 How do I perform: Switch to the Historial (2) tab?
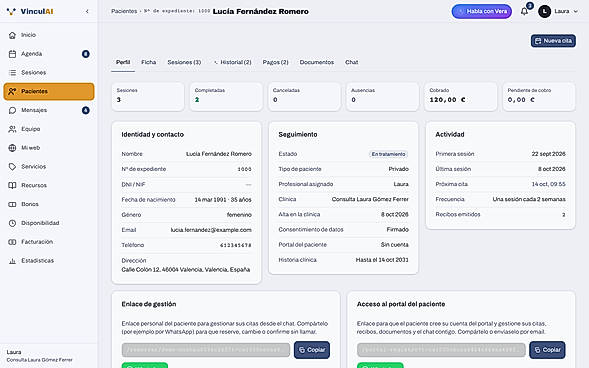pyautogui.click(x=233, y=62)
